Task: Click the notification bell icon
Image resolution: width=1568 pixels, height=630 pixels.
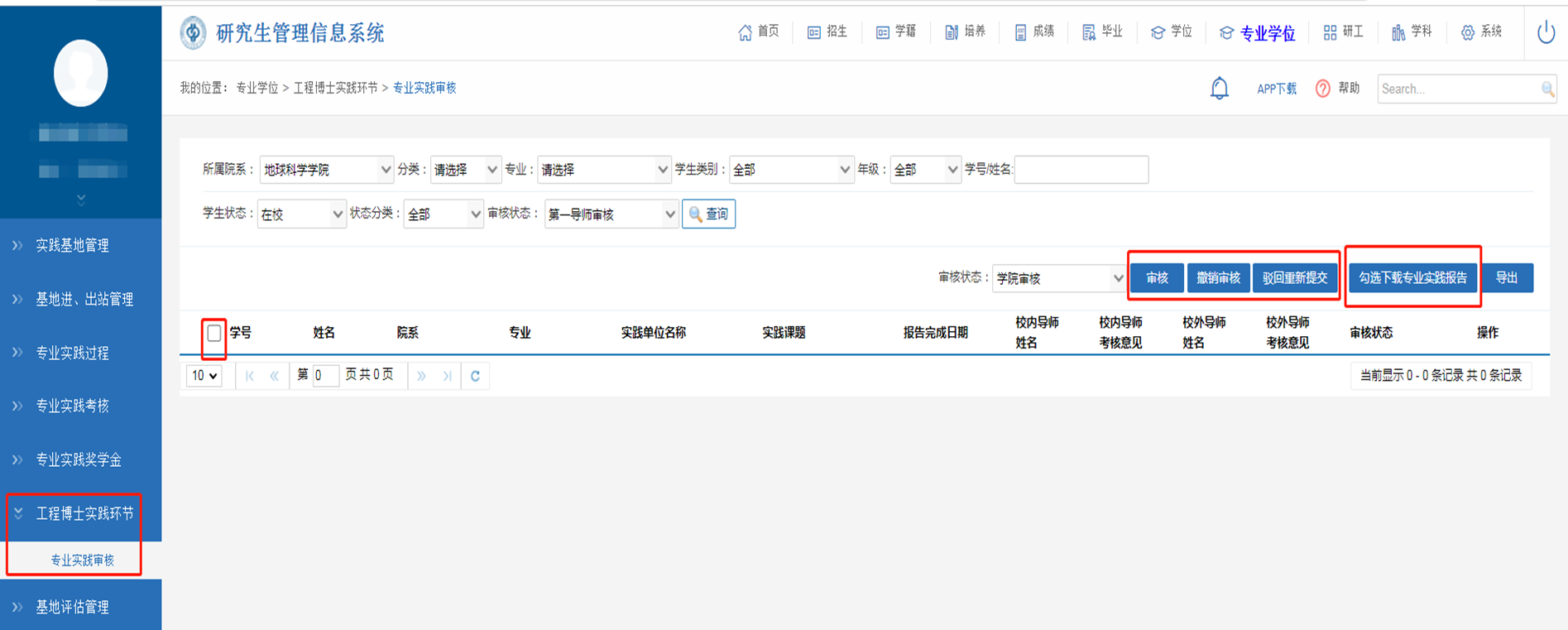Action: click(x=1219, y=89)
